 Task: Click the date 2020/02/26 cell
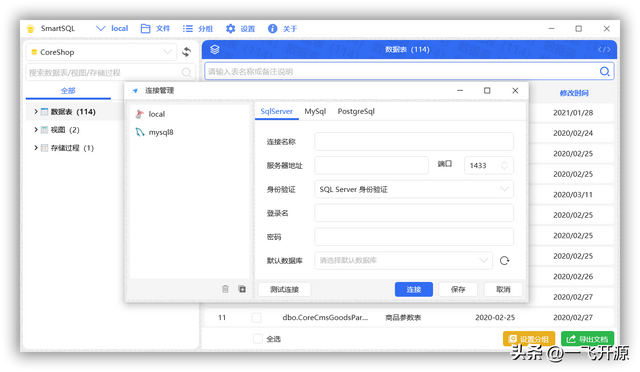tap(573, 276)
